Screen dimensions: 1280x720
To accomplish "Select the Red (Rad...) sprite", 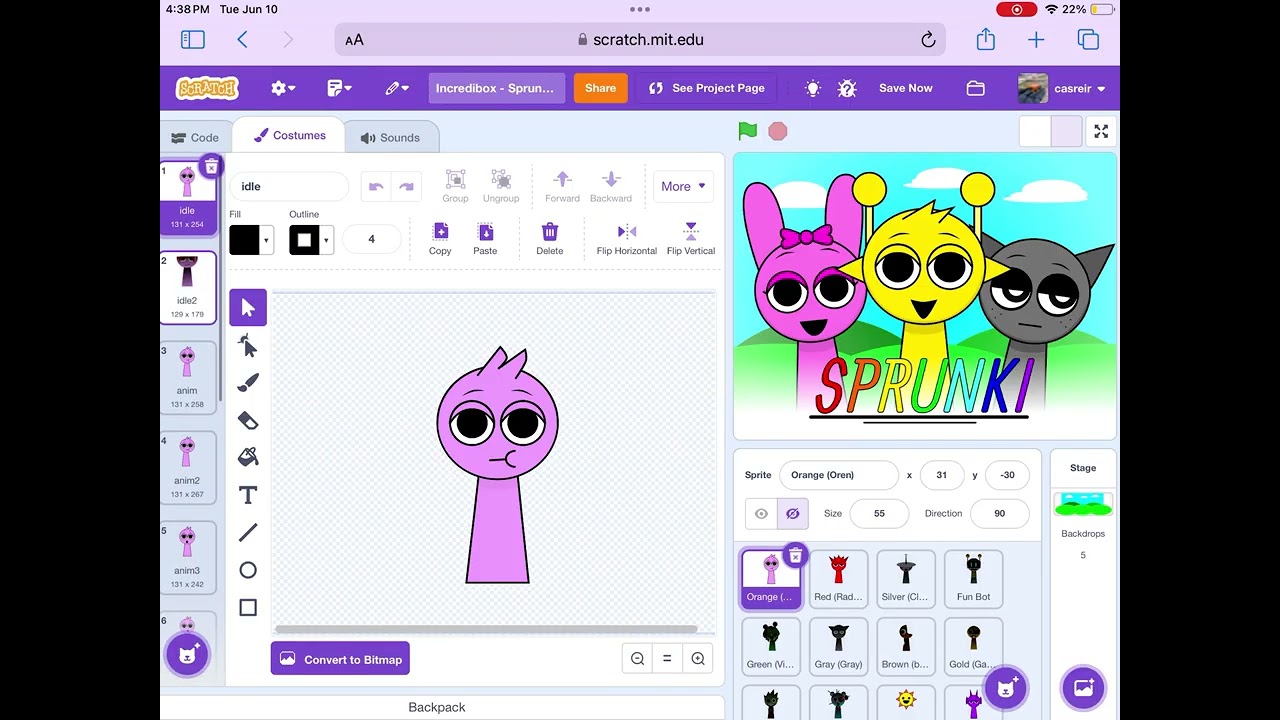I will tap(838, 579).
